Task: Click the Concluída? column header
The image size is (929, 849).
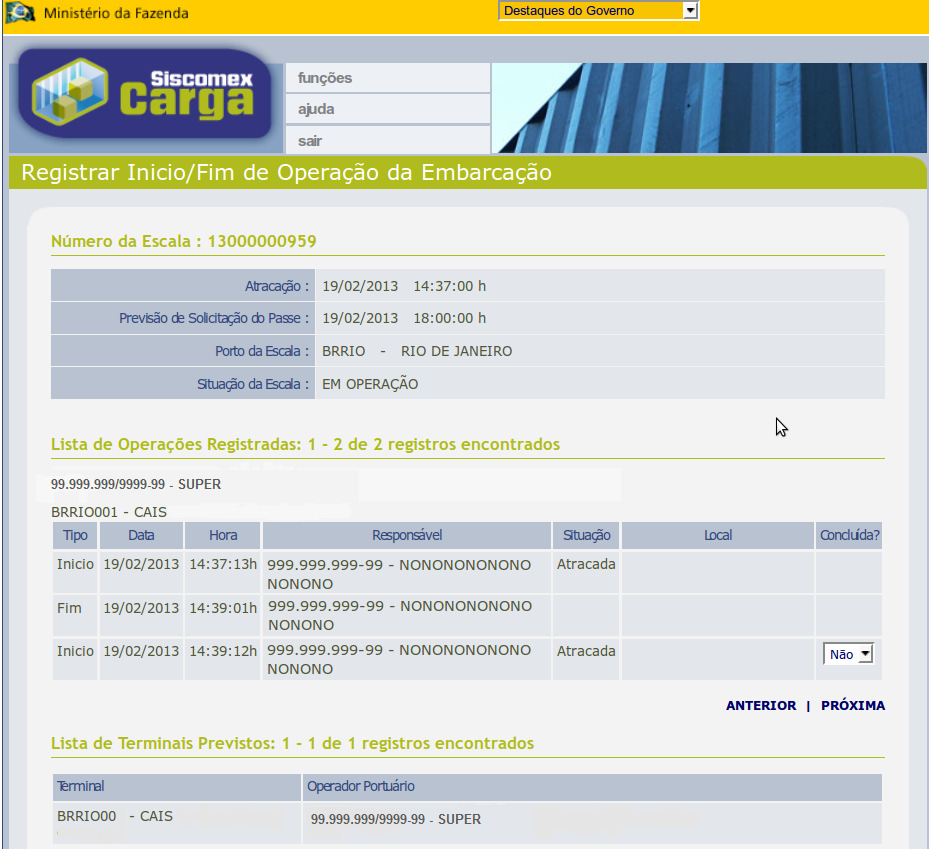Action: coord(849,535)
